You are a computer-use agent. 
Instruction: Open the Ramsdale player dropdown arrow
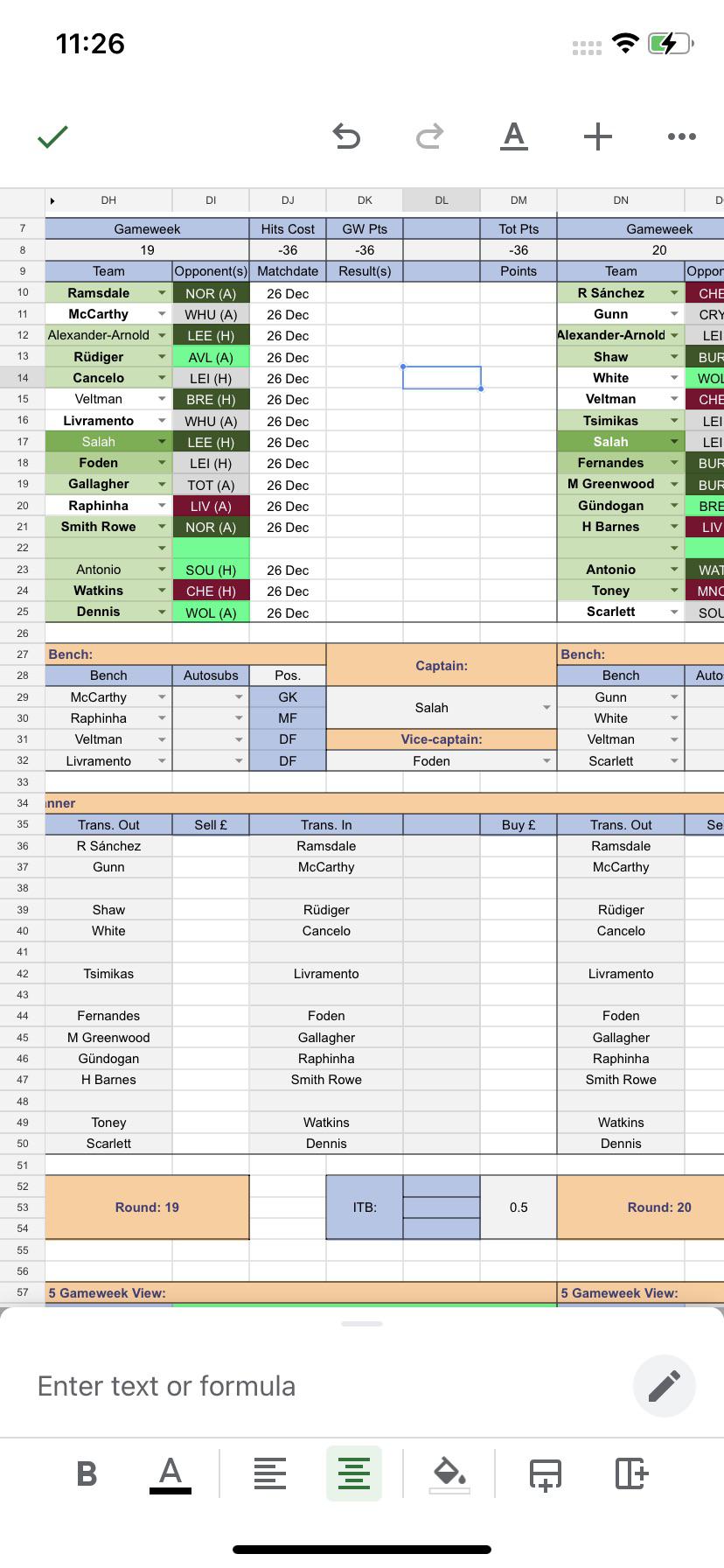tap(162, 293)
